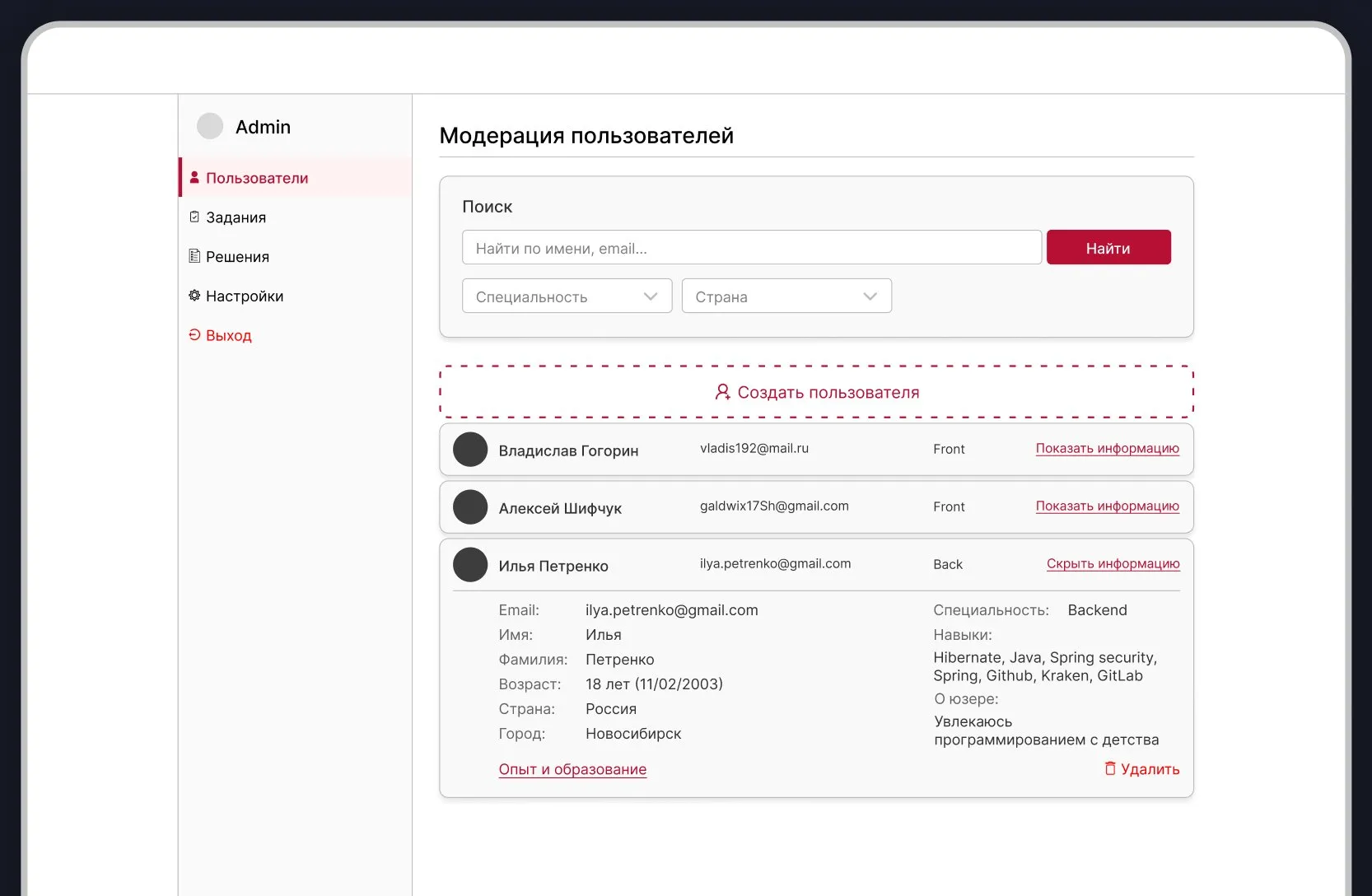The height and width of the screenshot is (896, 1372).
Task: Click the add-user icon beside Создать пользователя
Action: pos(722,392)
